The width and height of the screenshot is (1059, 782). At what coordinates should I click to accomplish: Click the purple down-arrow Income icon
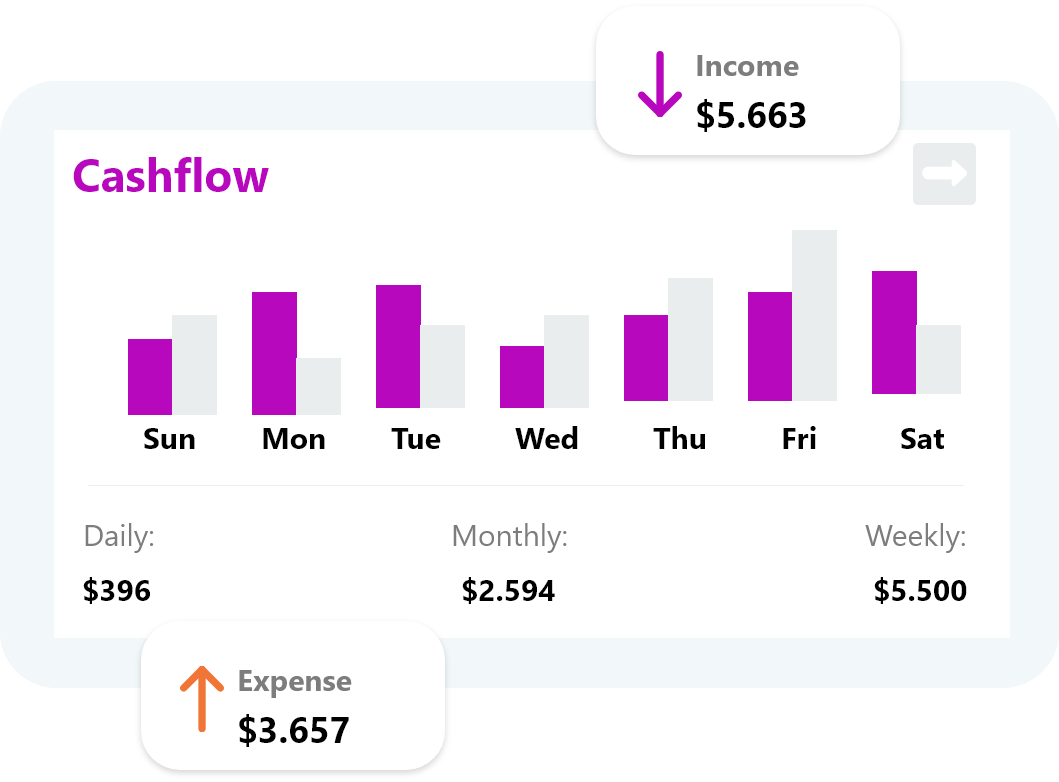pyautogui.click(x=659, y=85)
